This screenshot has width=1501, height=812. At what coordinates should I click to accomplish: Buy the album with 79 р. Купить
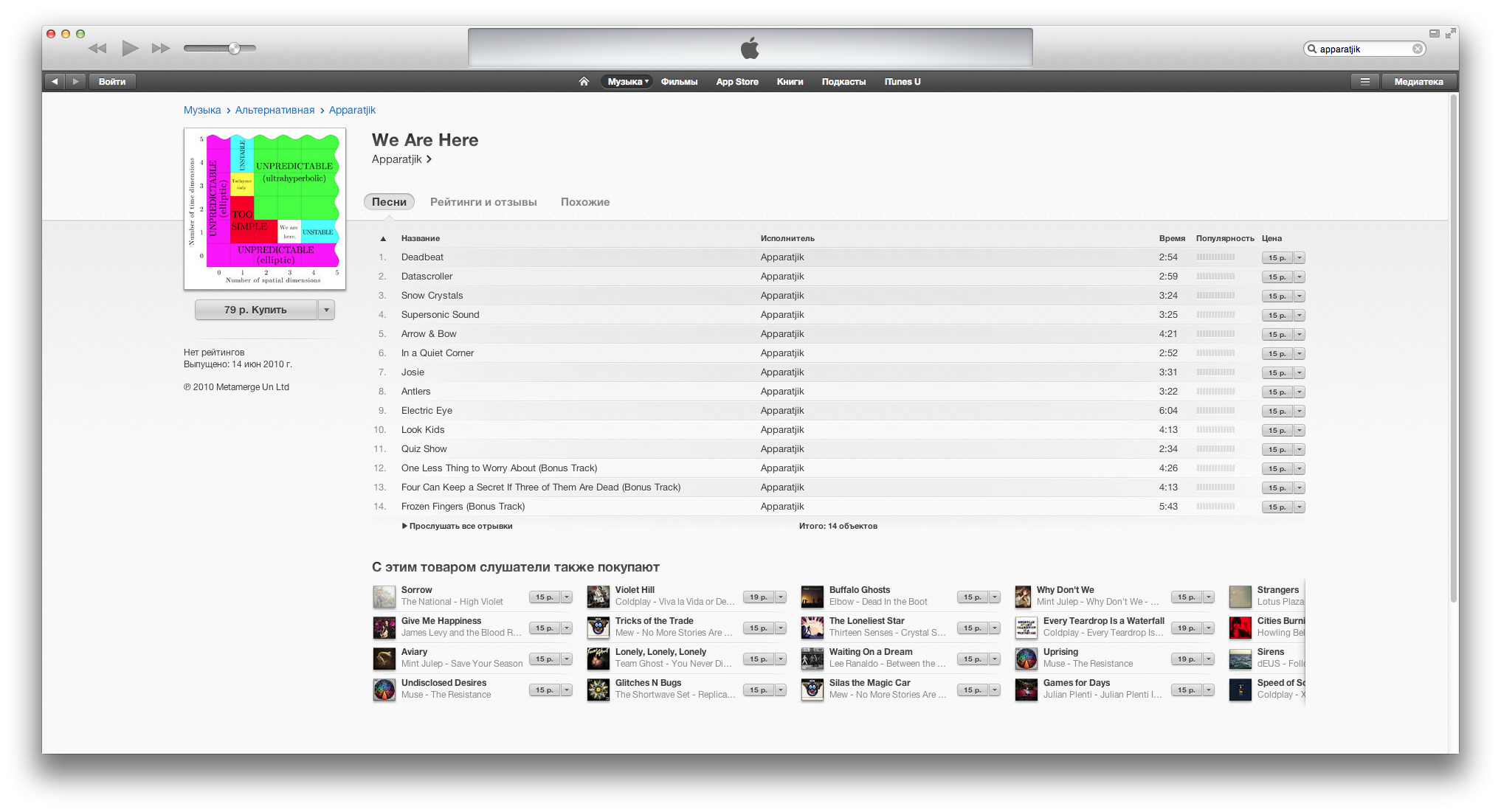pyautogui.click(x=255, y=310)
